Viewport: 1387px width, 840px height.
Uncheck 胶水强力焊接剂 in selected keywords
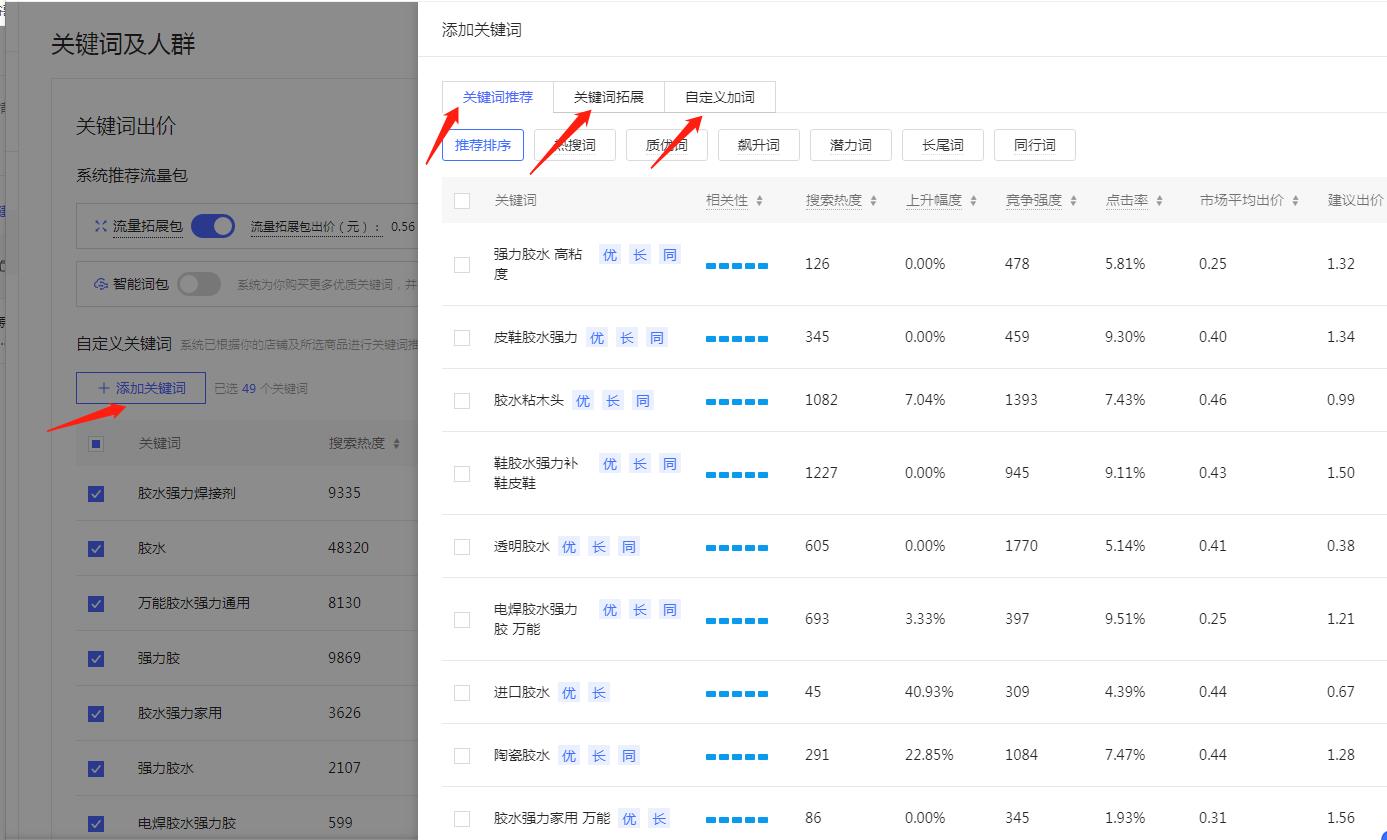96,494
